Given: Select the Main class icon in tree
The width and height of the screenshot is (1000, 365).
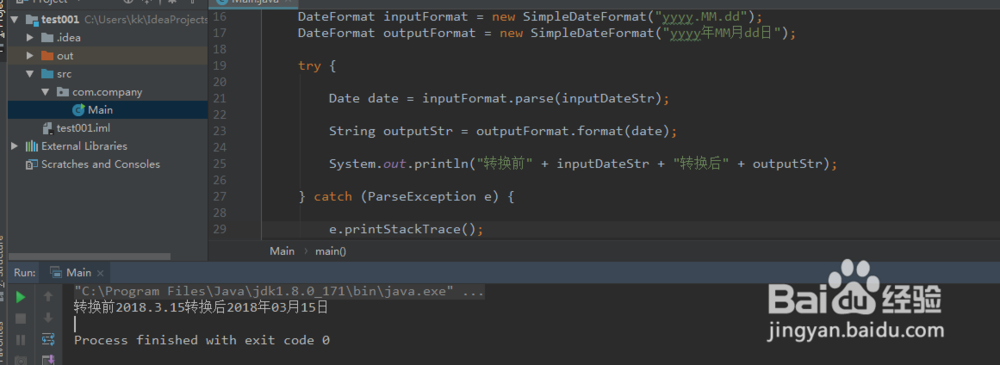Looking at the screenshot, I should (78, 110).
